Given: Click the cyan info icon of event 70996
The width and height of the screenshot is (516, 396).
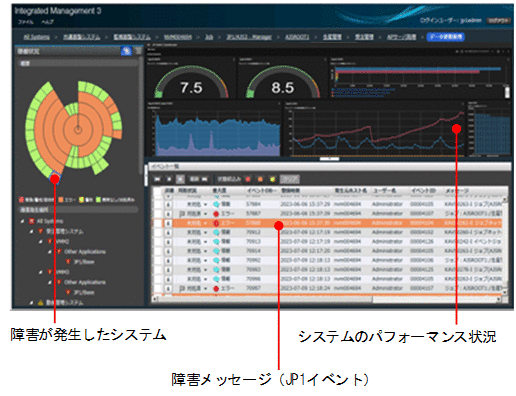Looking at the screenshot, I should (216, 279).
